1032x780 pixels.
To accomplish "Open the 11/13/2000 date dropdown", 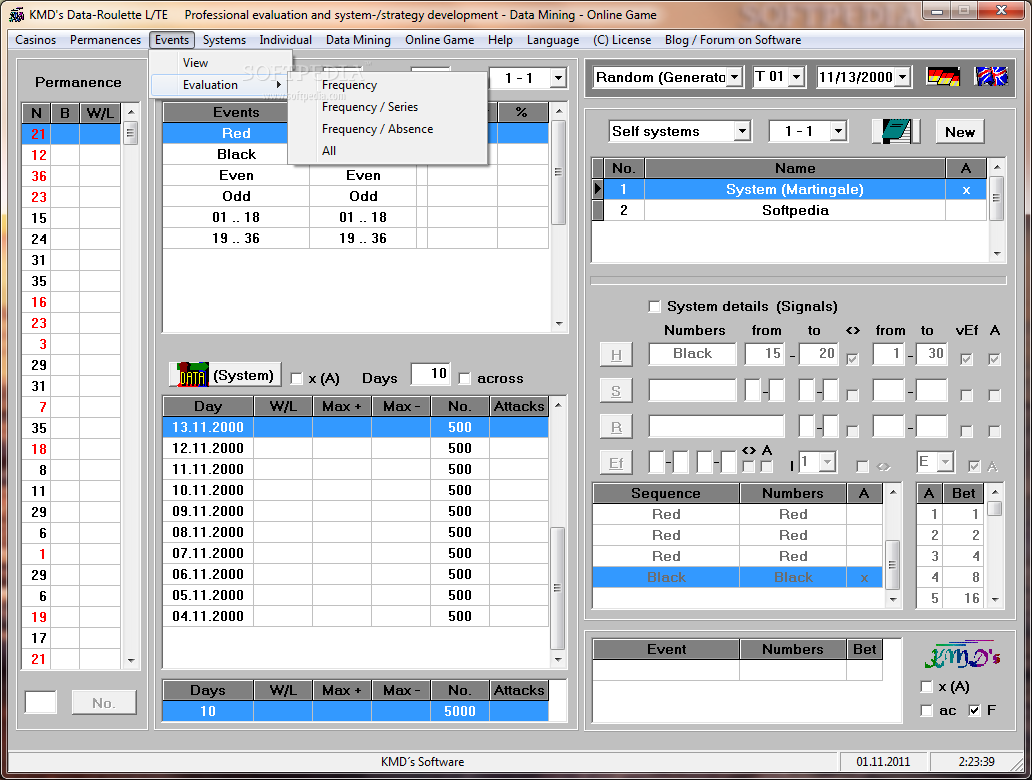I will click(903, 77).
